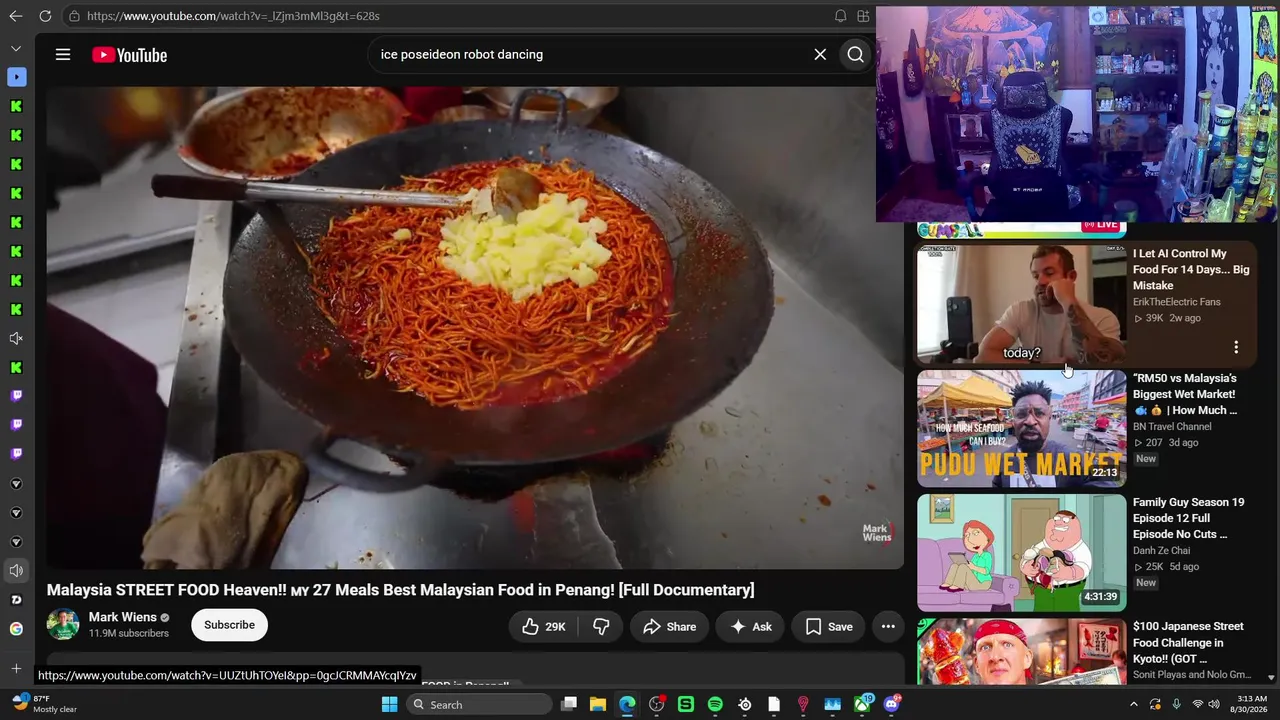Viewport: 1280px width, 720px height.
Task: Visit the Danh Ze Chai channel
Action: (1162, 550)
